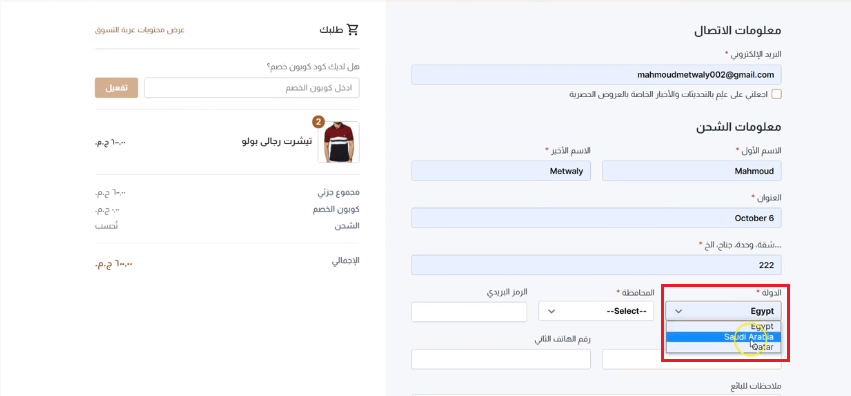Open the Egypt country combo box
851x396 pixels.
tap(723, 311)
